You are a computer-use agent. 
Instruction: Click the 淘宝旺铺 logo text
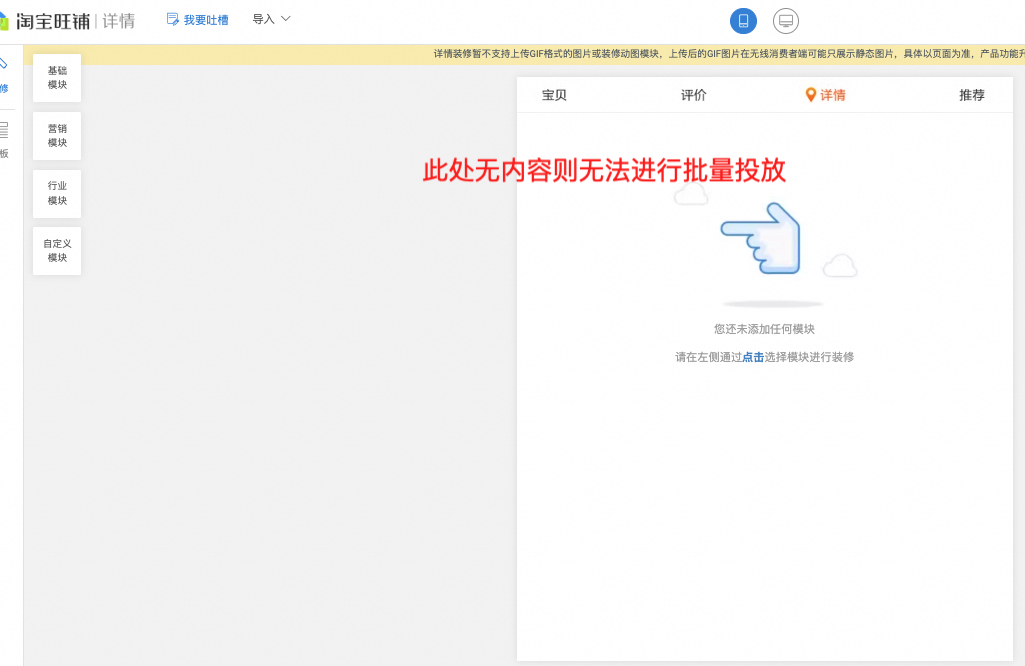[53, 22]
